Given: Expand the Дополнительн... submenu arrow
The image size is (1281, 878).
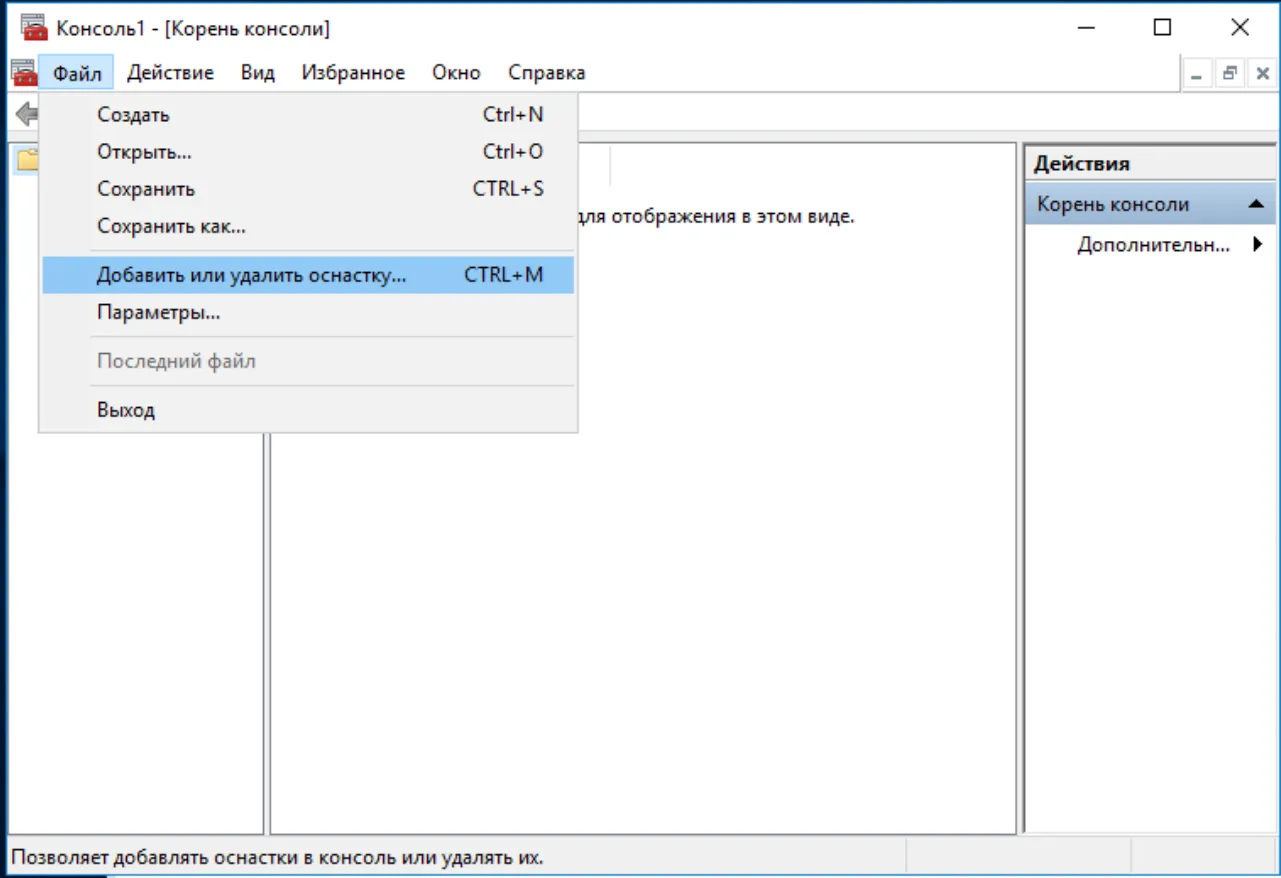Looking at the screenshot, I should (1257, 244).
